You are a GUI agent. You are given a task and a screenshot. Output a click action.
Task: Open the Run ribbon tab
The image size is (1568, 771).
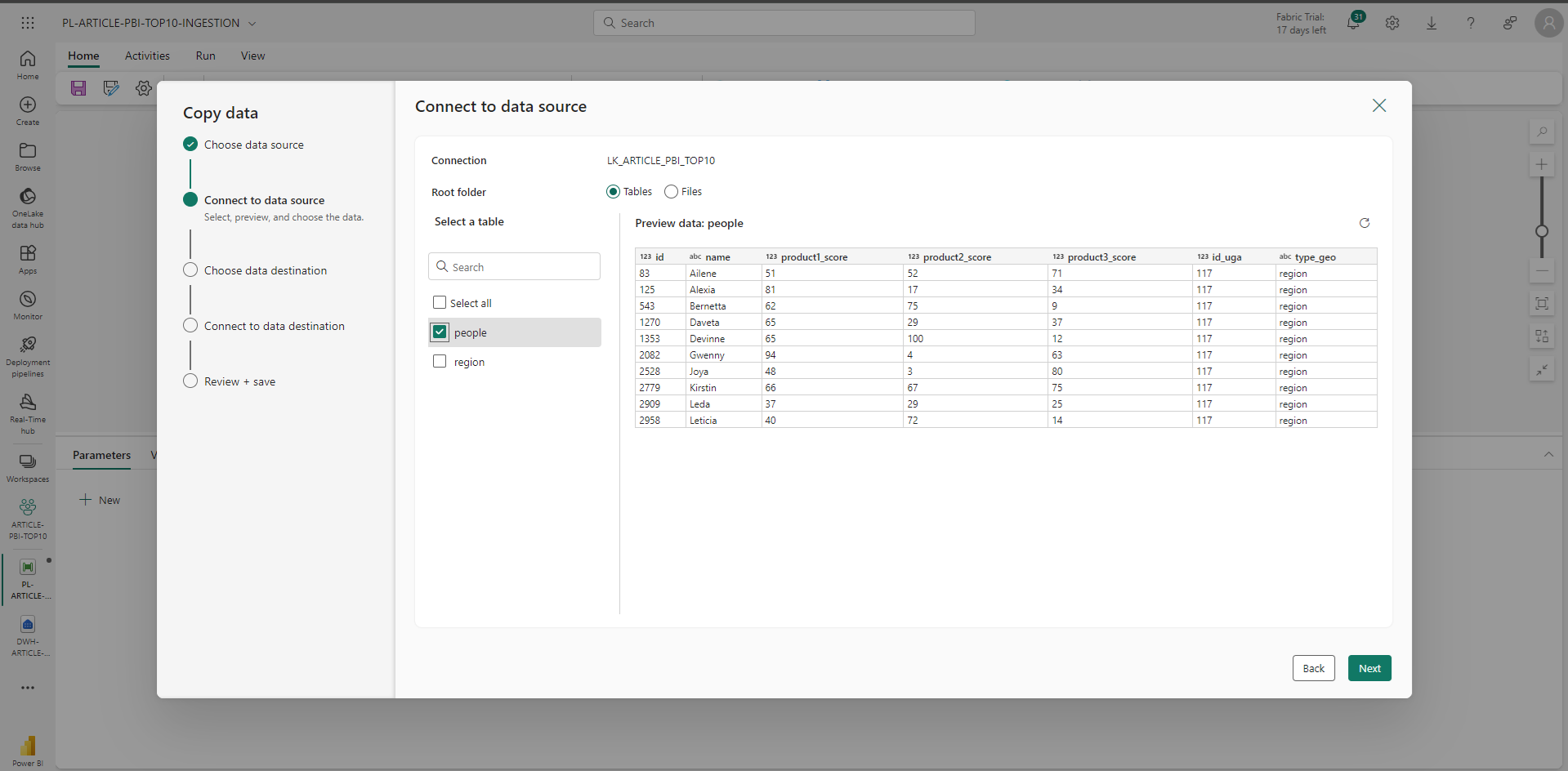[x=206, y=56]
